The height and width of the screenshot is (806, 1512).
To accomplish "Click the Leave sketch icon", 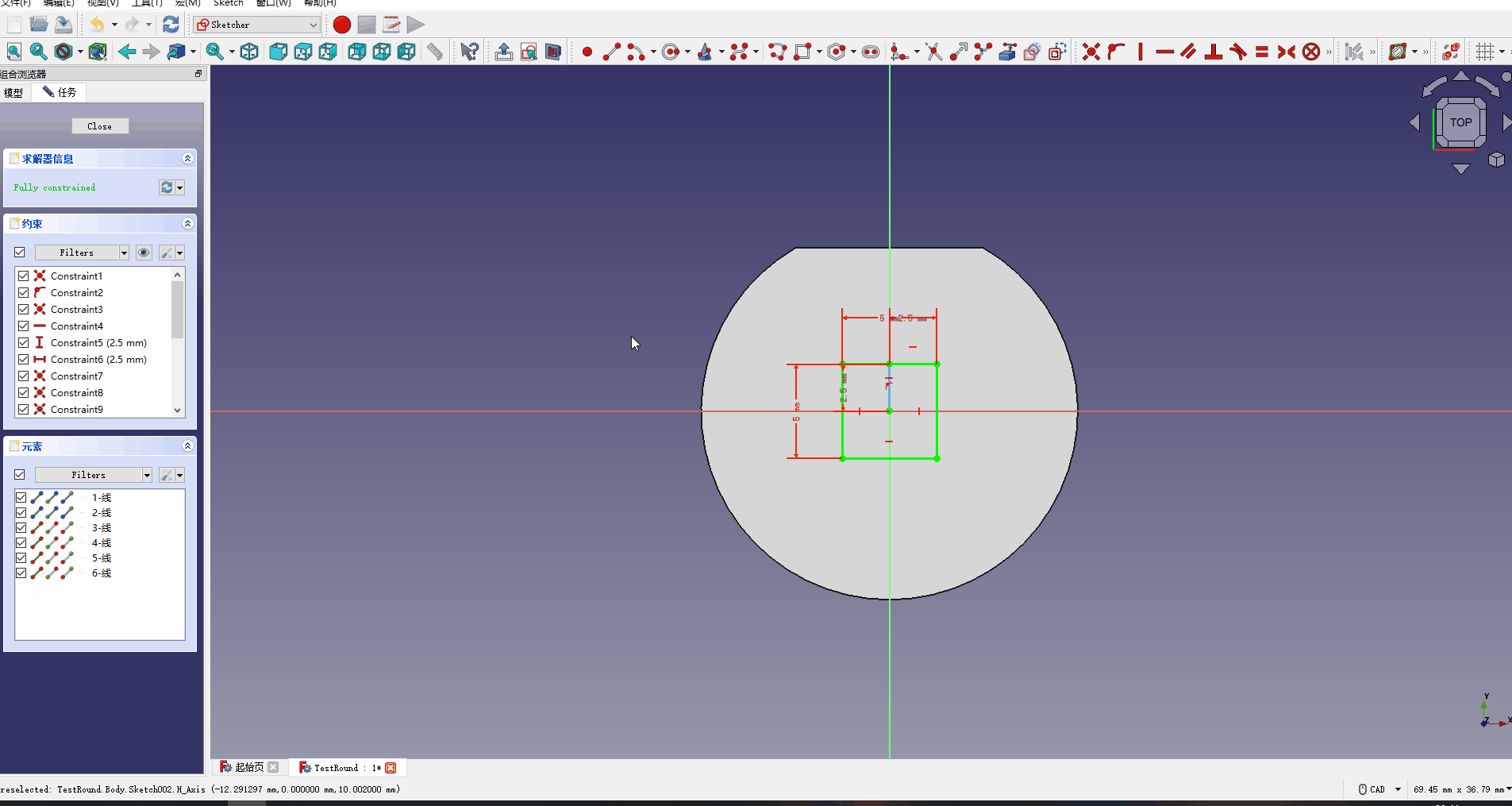I will coord(504,52).
